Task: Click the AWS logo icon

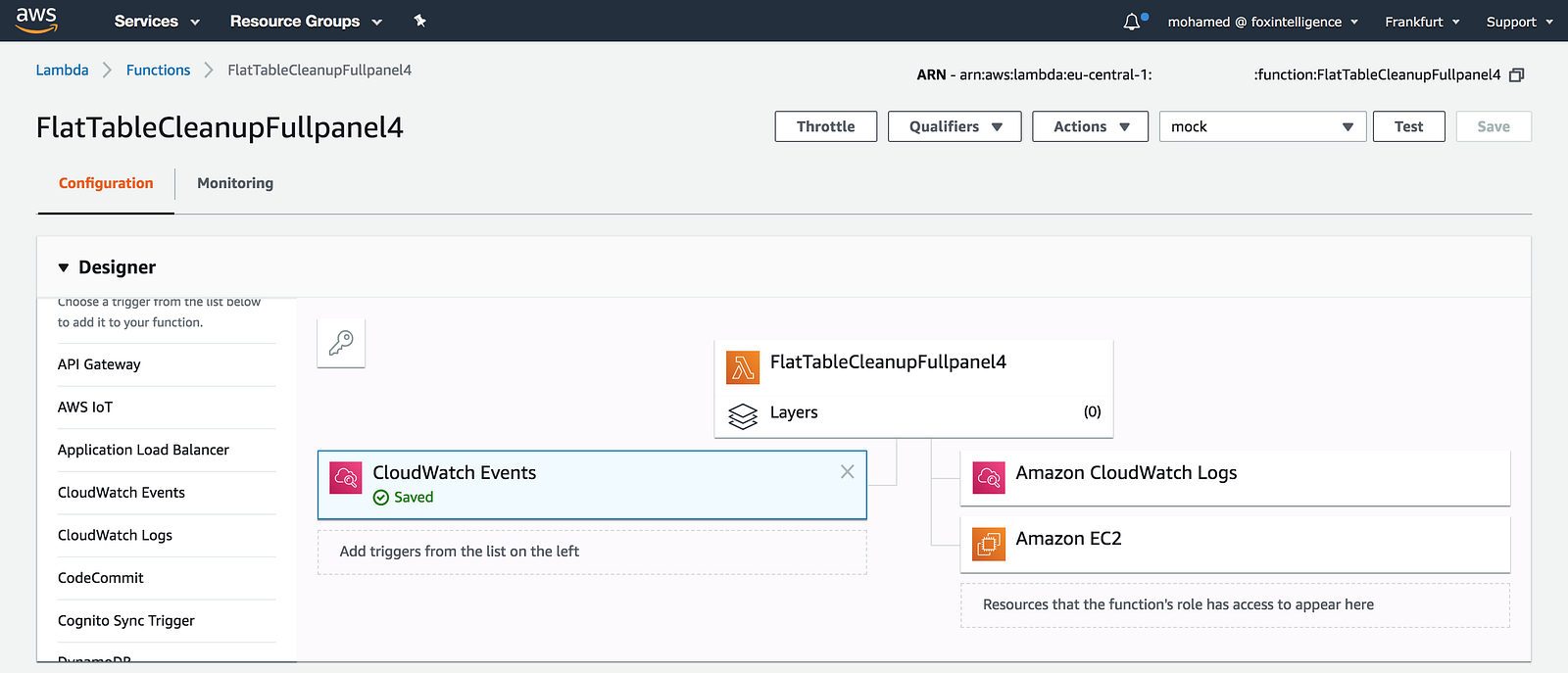Action: point(36,20)
